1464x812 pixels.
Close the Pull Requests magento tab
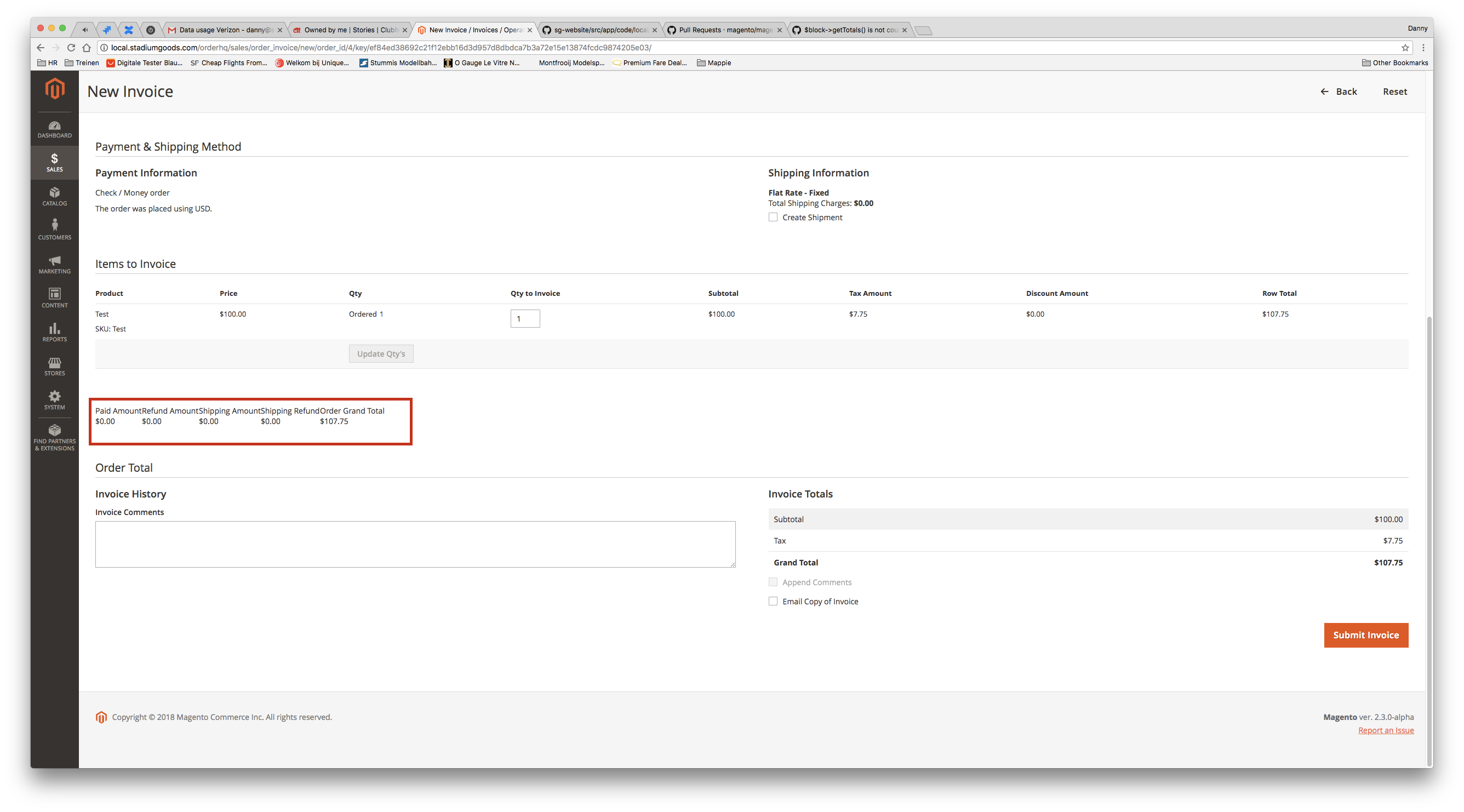779,30
